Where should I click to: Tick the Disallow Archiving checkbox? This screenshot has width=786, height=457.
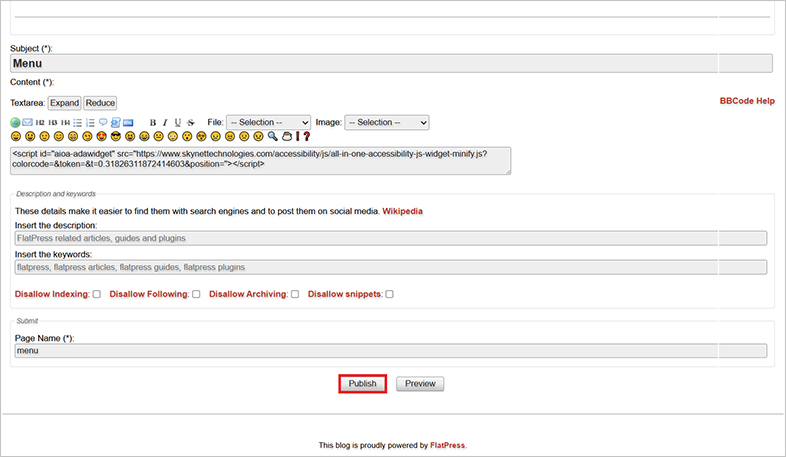pyautogui.click(x=295, y=294)
